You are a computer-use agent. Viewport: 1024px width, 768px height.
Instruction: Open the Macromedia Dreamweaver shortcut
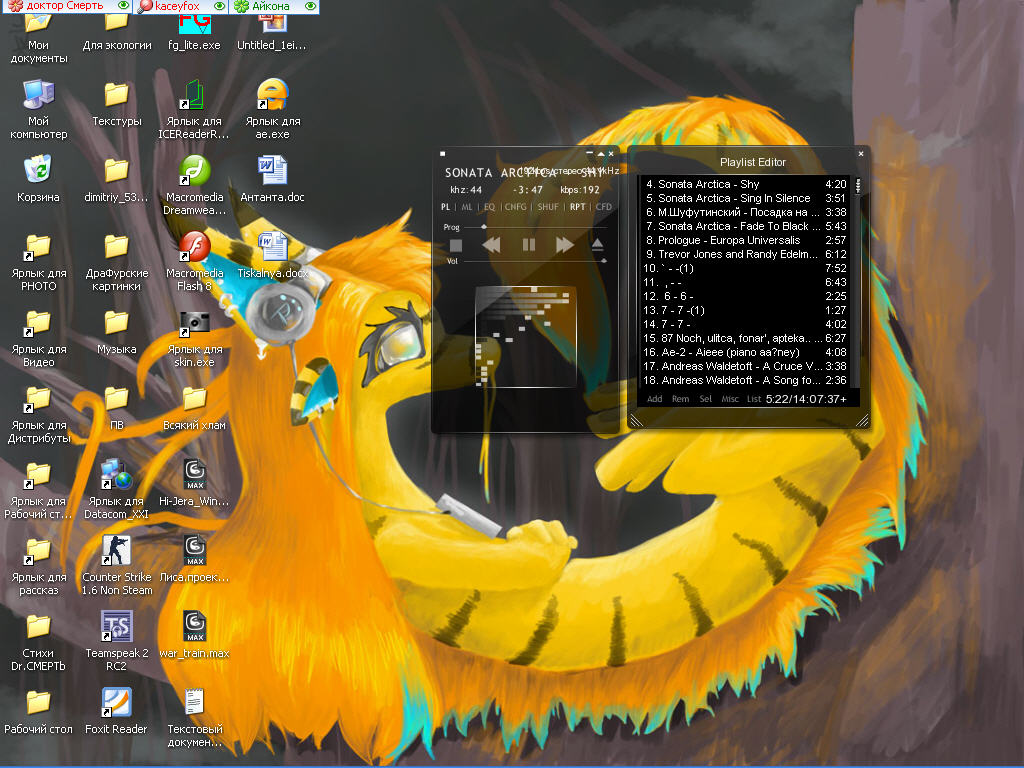coord(195,172)
